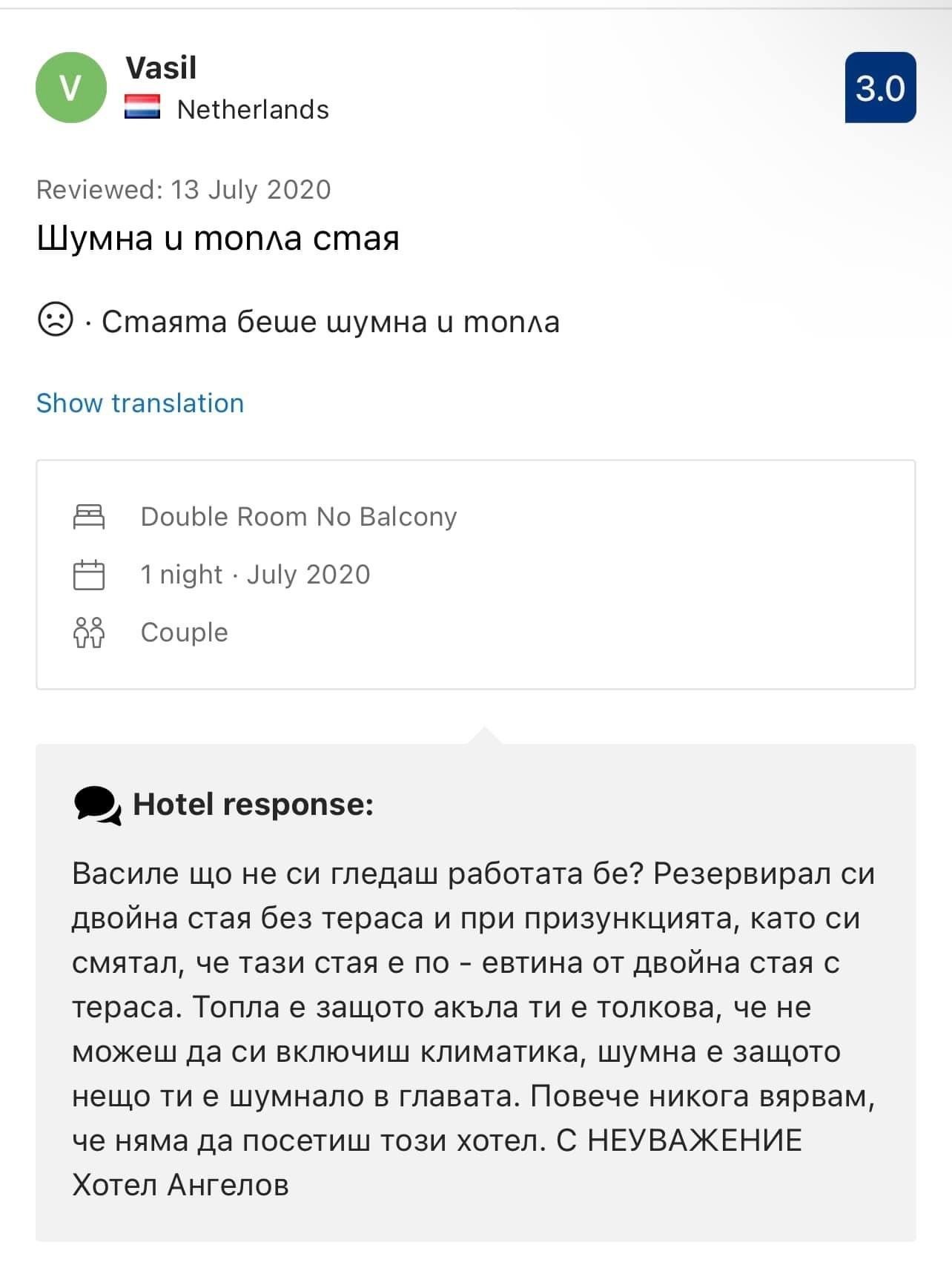Click the 3.0 review score badge
Image resolution: width=952 pixels, height=1265 pixels.
point(880,87)
